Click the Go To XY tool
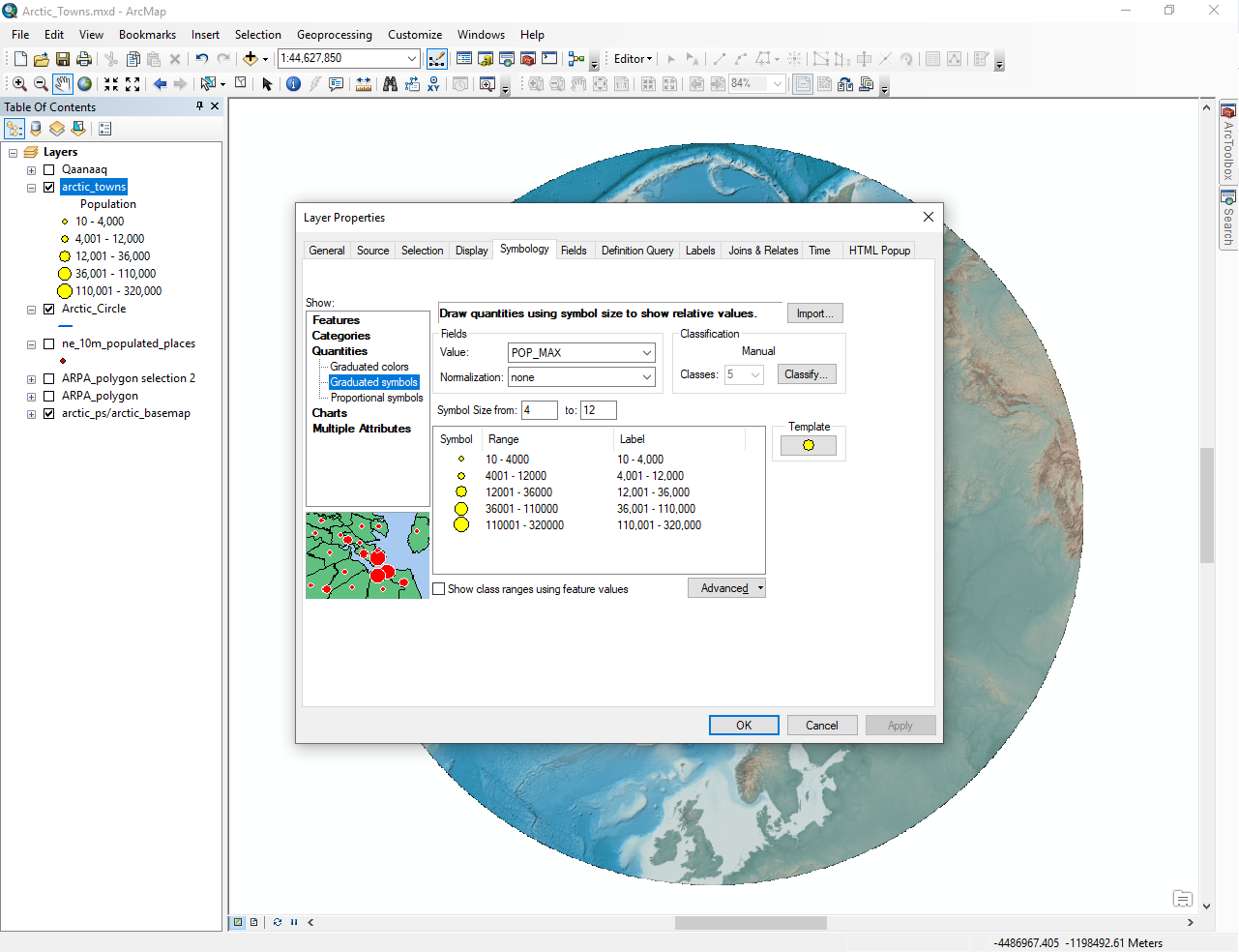This screenshot has height=952, width=1239. pyautogui.click(x=434, y=84)
